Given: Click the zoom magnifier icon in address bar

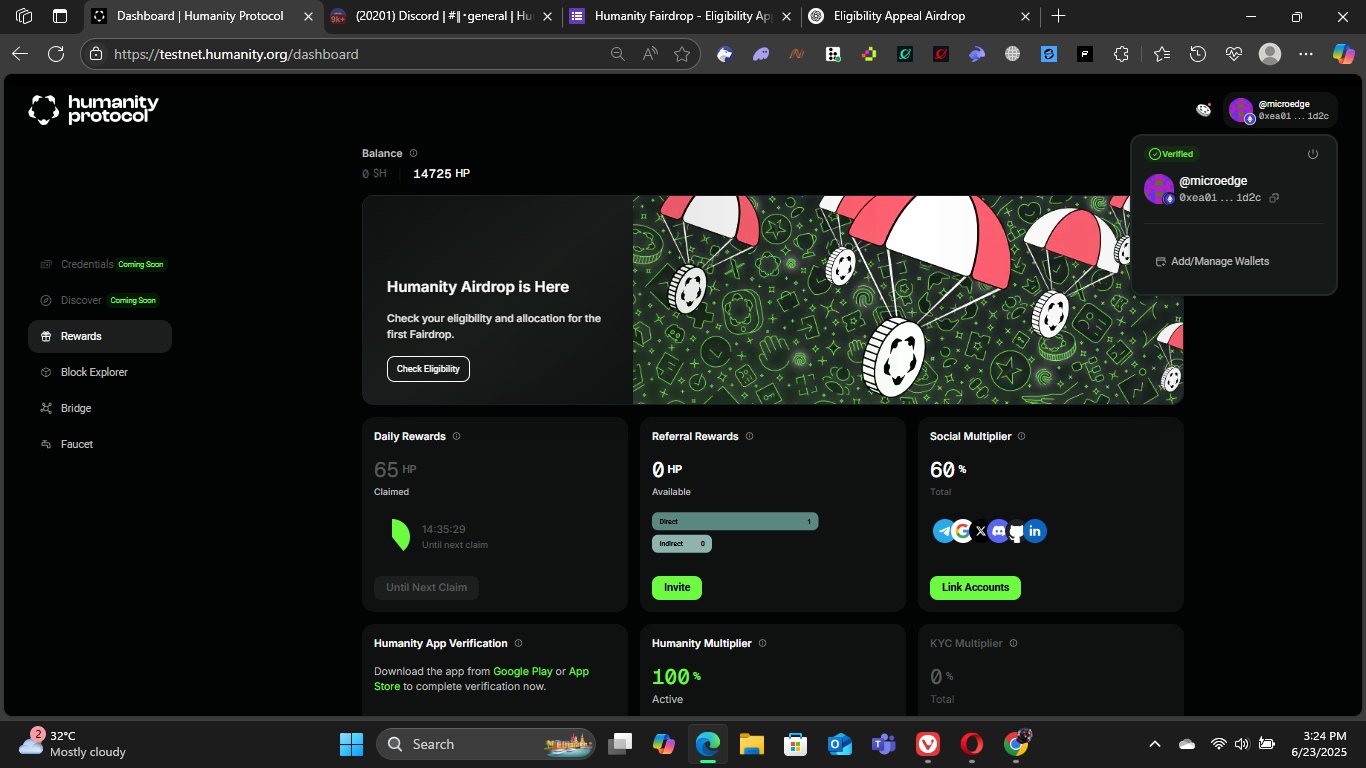Looking at the screenshot, I should click(x=619, y=54).
